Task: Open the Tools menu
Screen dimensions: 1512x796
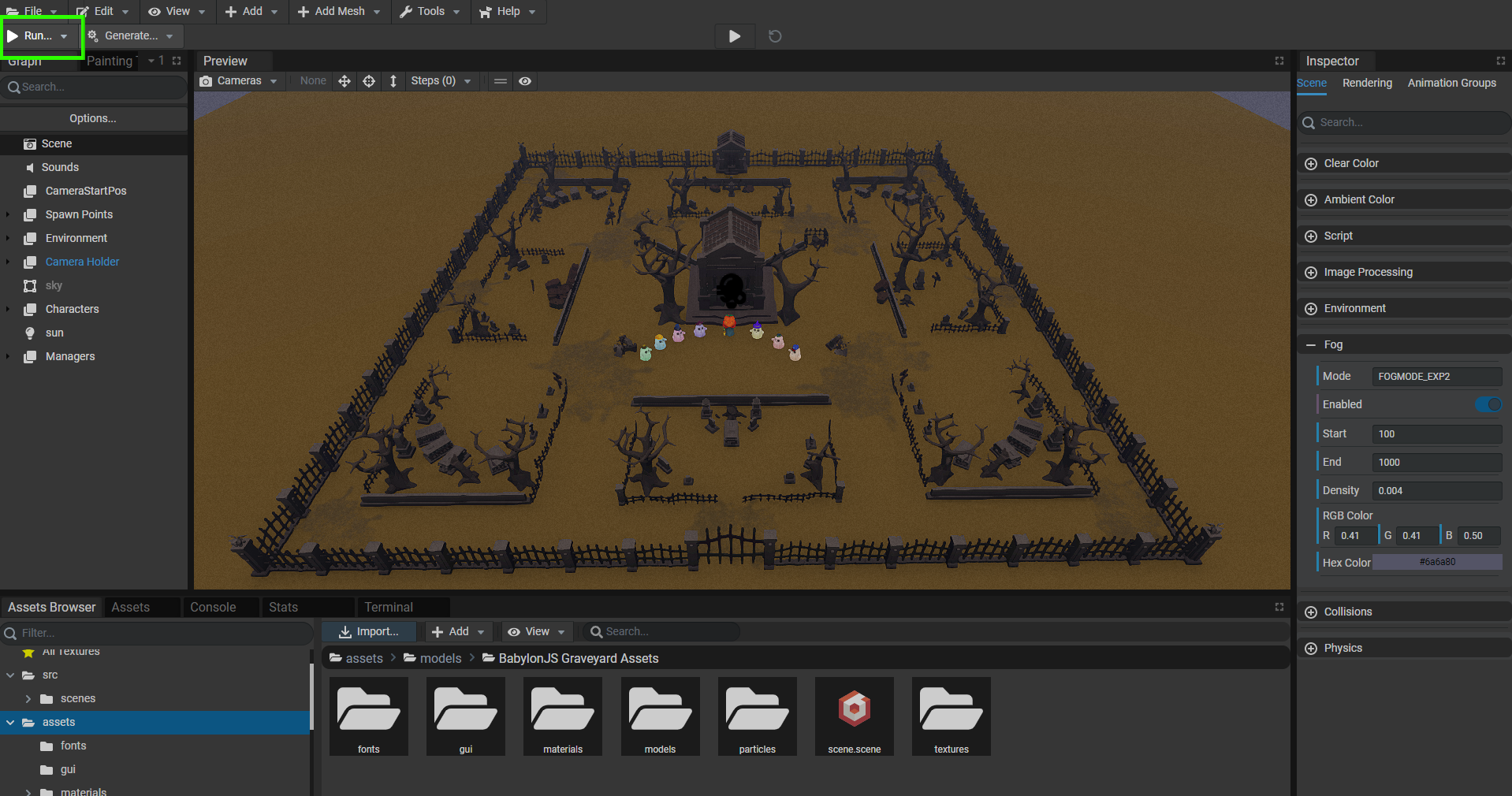Action: tap(430, 12)
